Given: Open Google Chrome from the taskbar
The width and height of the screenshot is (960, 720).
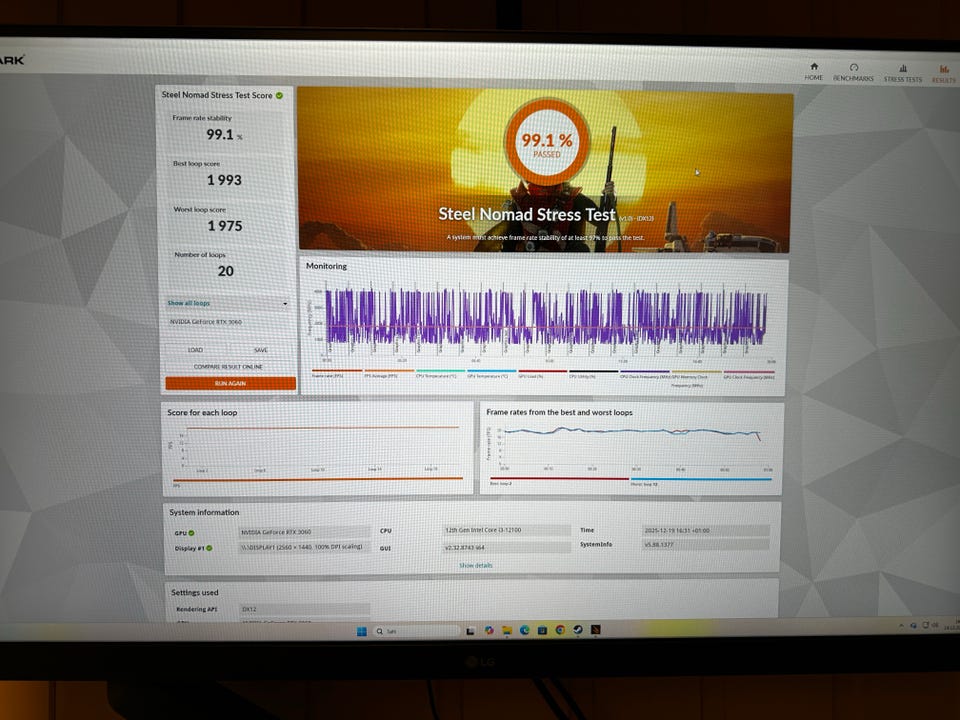Looking at the screenshot, I should [x=560, y=630].
